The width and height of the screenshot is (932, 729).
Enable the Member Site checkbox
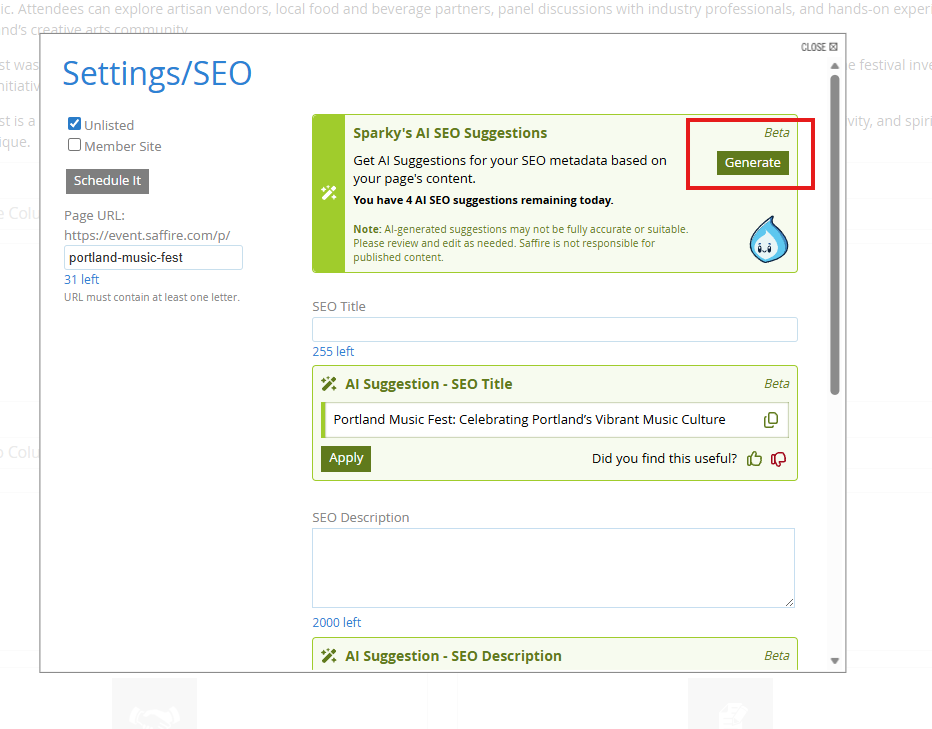pyautogui.click(x=74, y=144)
